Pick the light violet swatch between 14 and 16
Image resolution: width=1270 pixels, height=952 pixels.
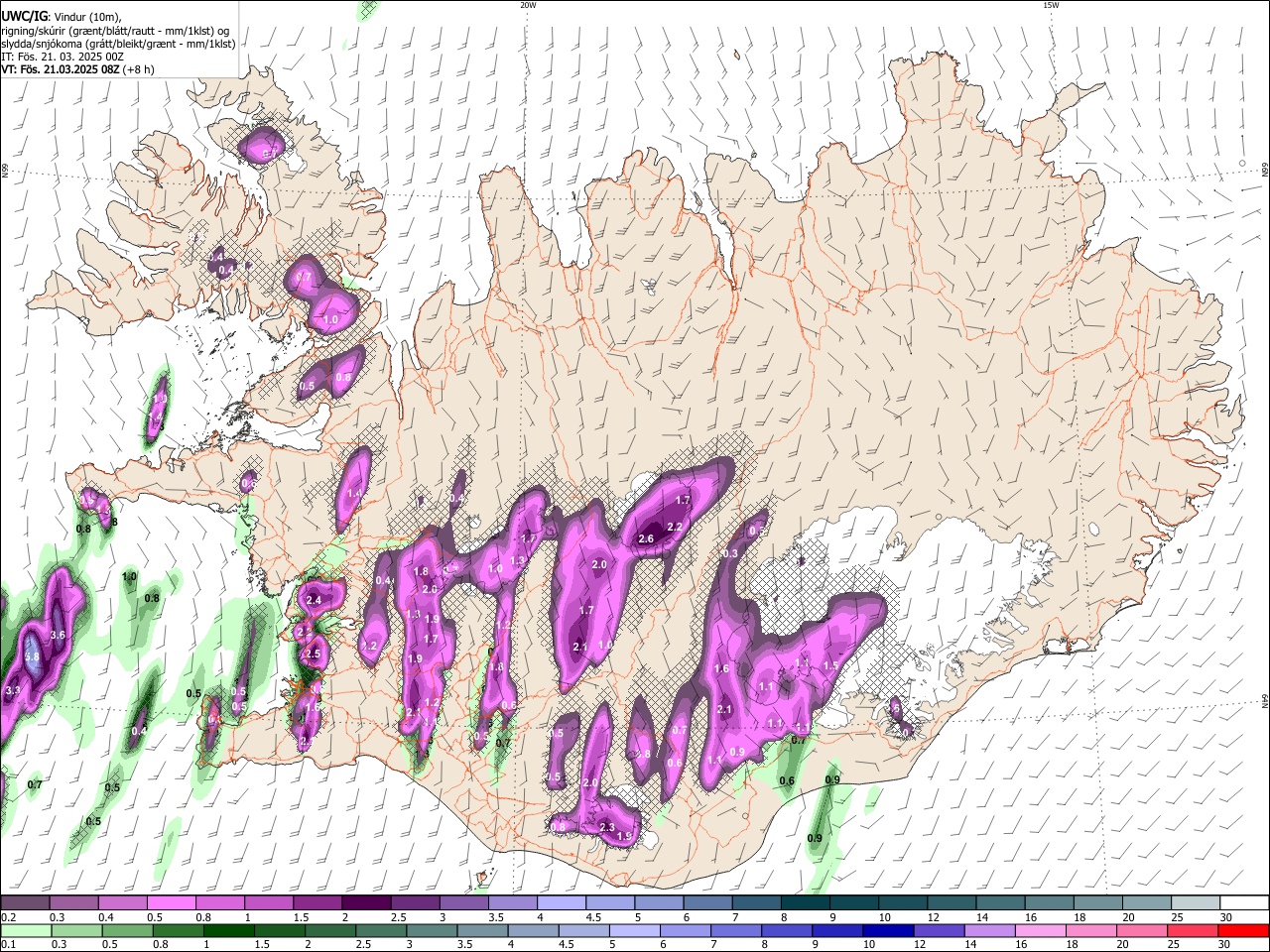click(x=989, y=930)
